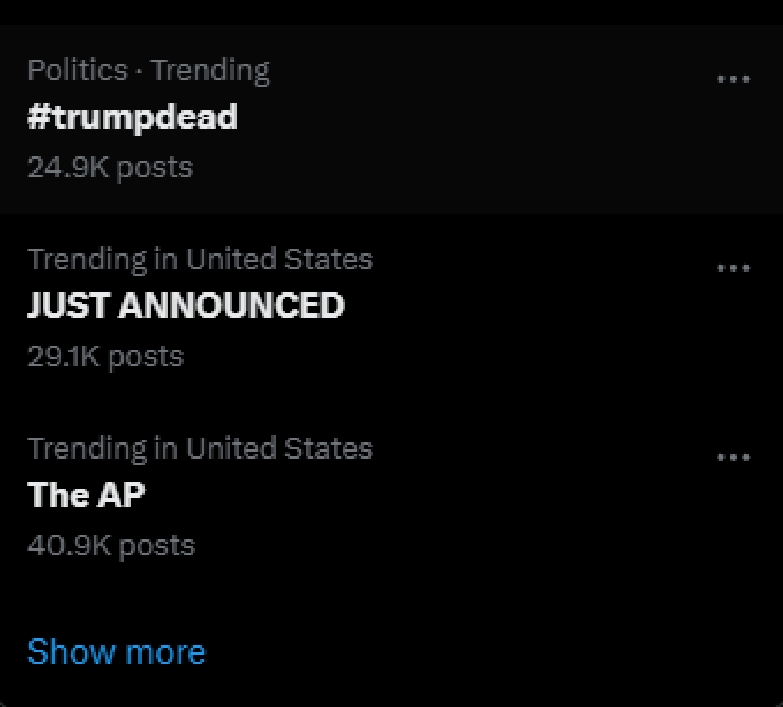Click the Politics · Trending category label

coord(148,70)
